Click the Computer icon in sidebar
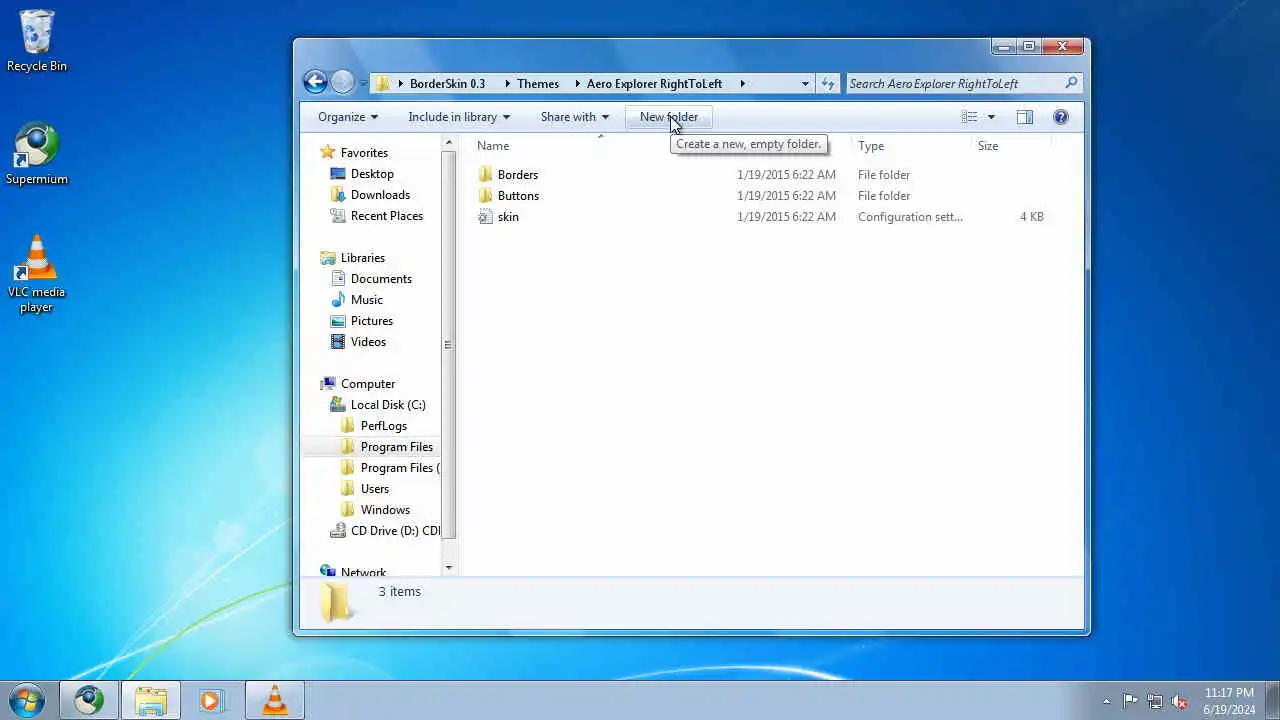The image size is (1280, 720). point(327,383)
